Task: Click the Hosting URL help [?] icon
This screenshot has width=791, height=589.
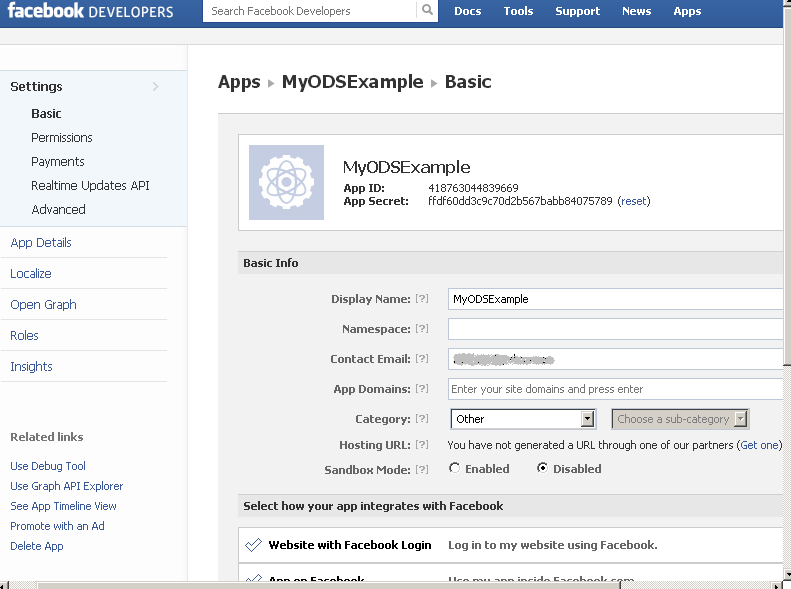Action: tap(422, 445)
